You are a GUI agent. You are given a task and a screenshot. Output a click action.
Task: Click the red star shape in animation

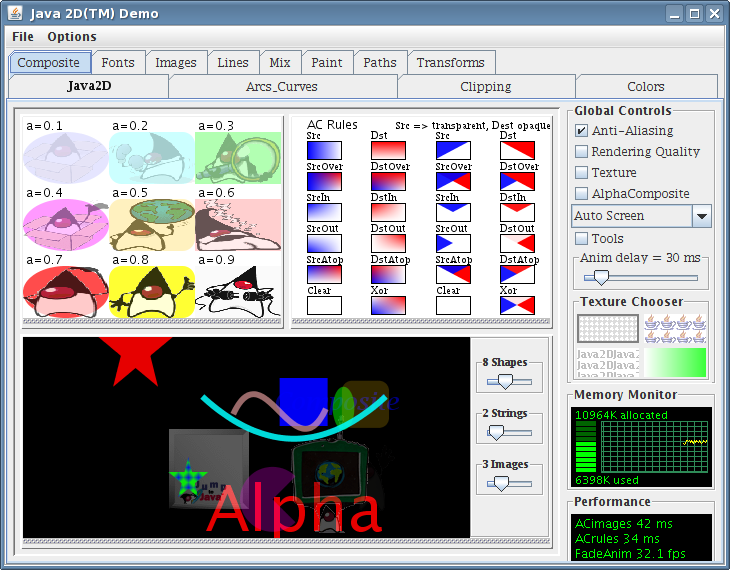(x=129, y=357)
